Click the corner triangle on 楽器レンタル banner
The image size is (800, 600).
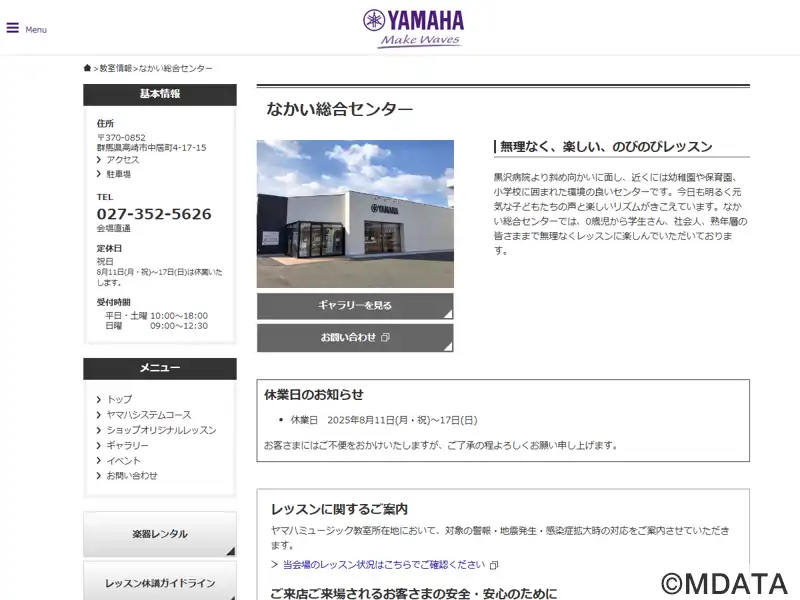pos(231,551)
